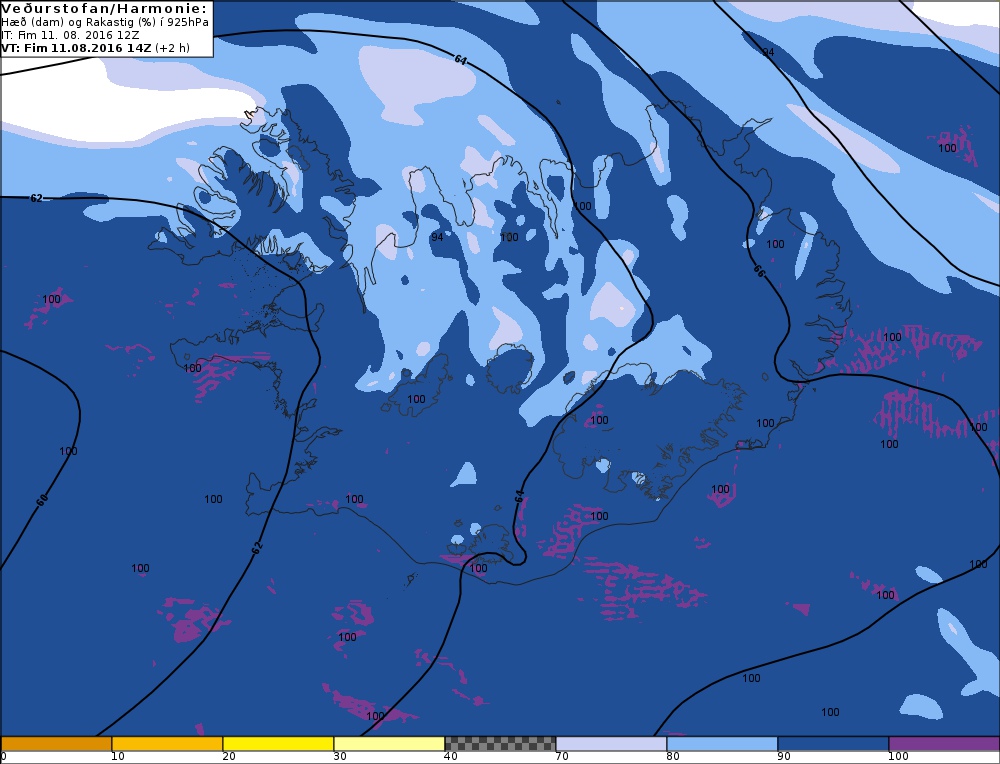Select the 'VT: Fim 11.08.2016 14Z (+2 h)' line
The height and width of the screenshot is (764, 1000).
click(95, 48)
